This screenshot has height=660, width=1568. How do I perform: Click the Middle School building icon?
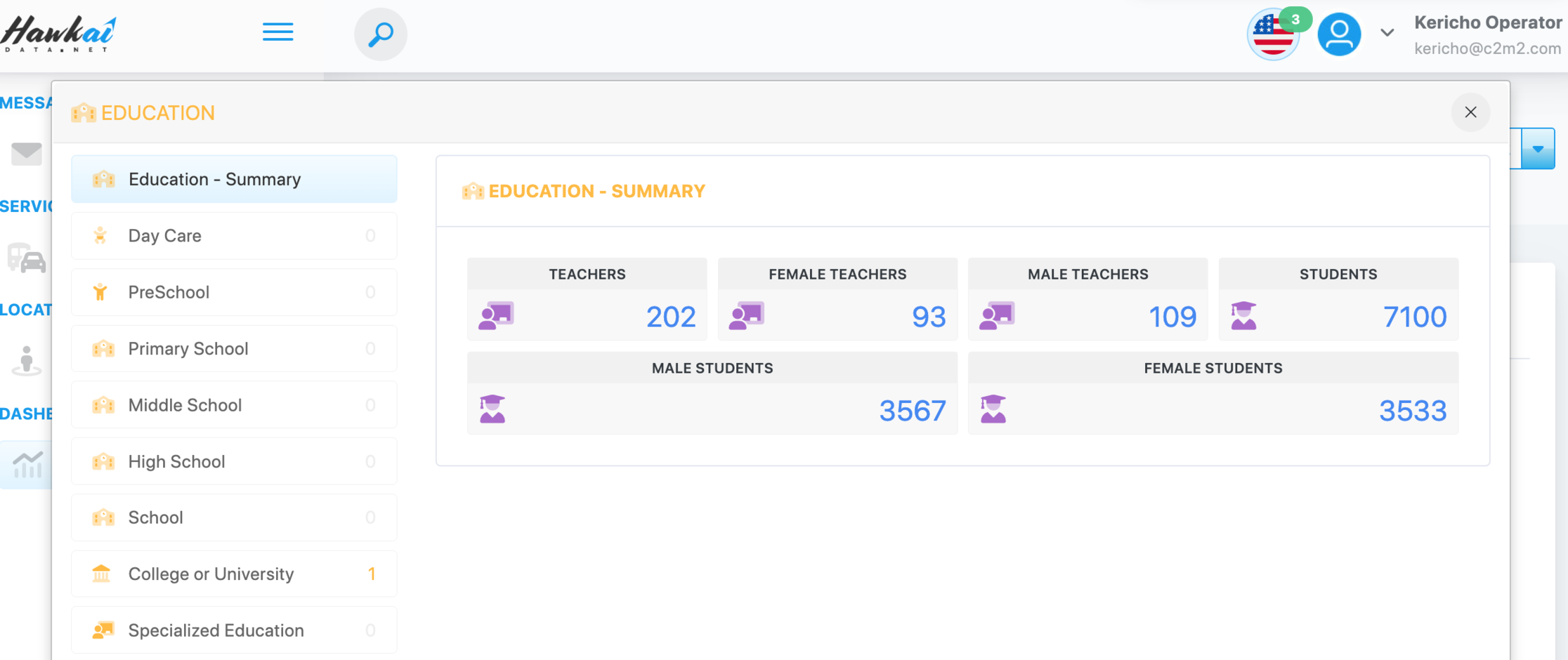103,405
